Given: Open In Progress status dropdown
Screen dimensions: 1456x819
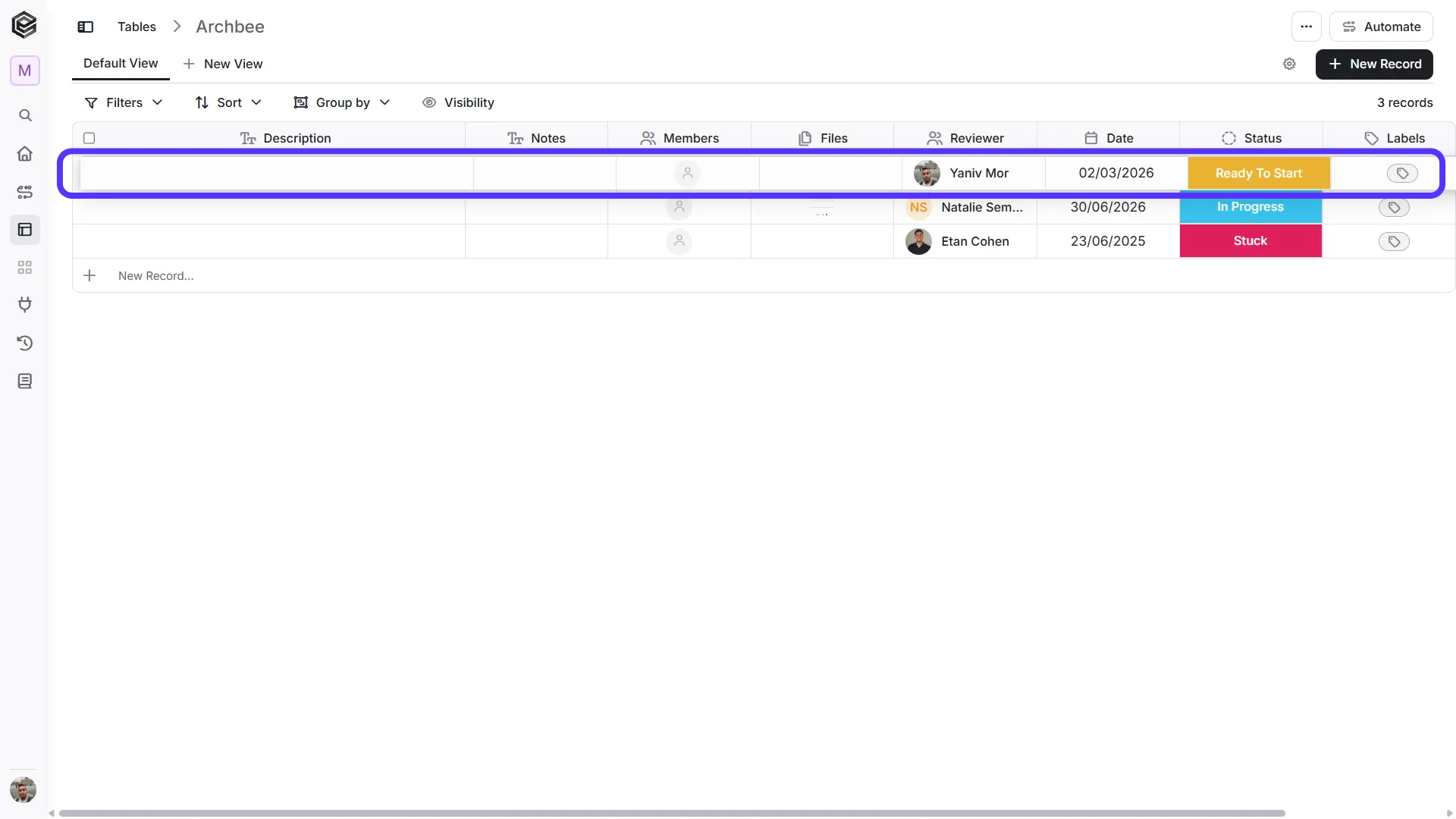Looking at the screenshot, I should pyautogui.click(x=1250, y=207).
